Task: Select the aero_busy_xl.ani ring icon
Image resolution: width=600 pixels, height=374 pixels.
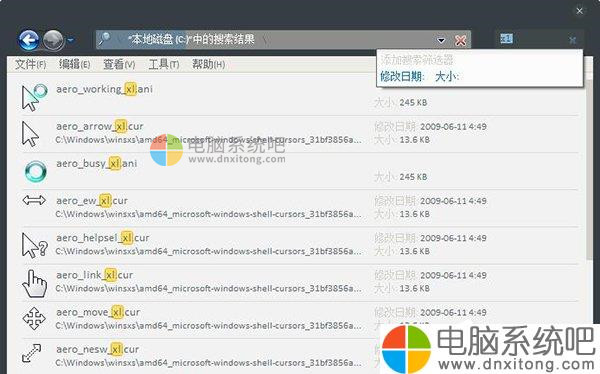Action: point(36,171)
